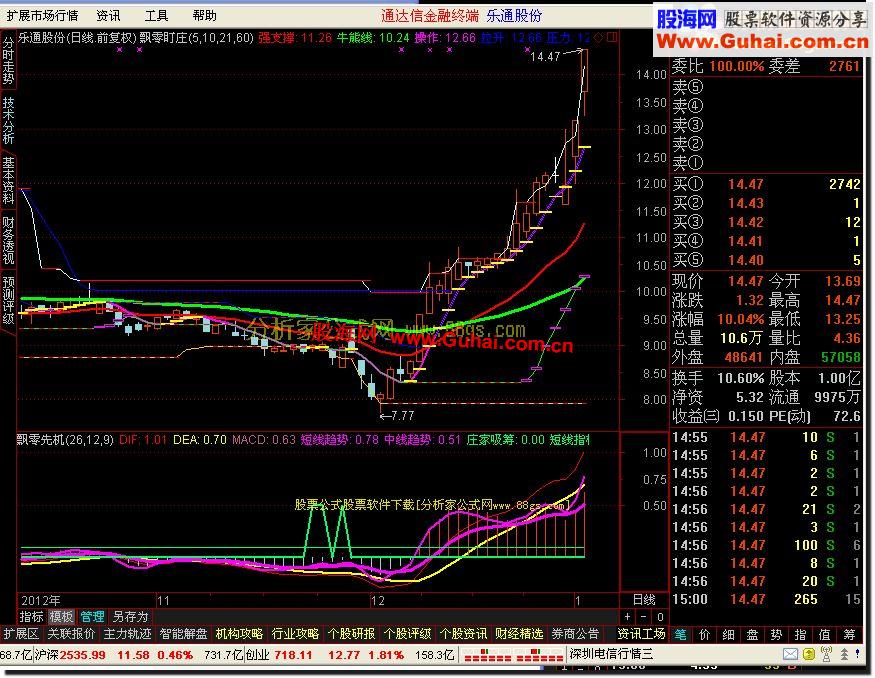The height and width of the screenshot is (678, 875).
Task: Select the 指 index tab
Action: click(x=801, y=634)
